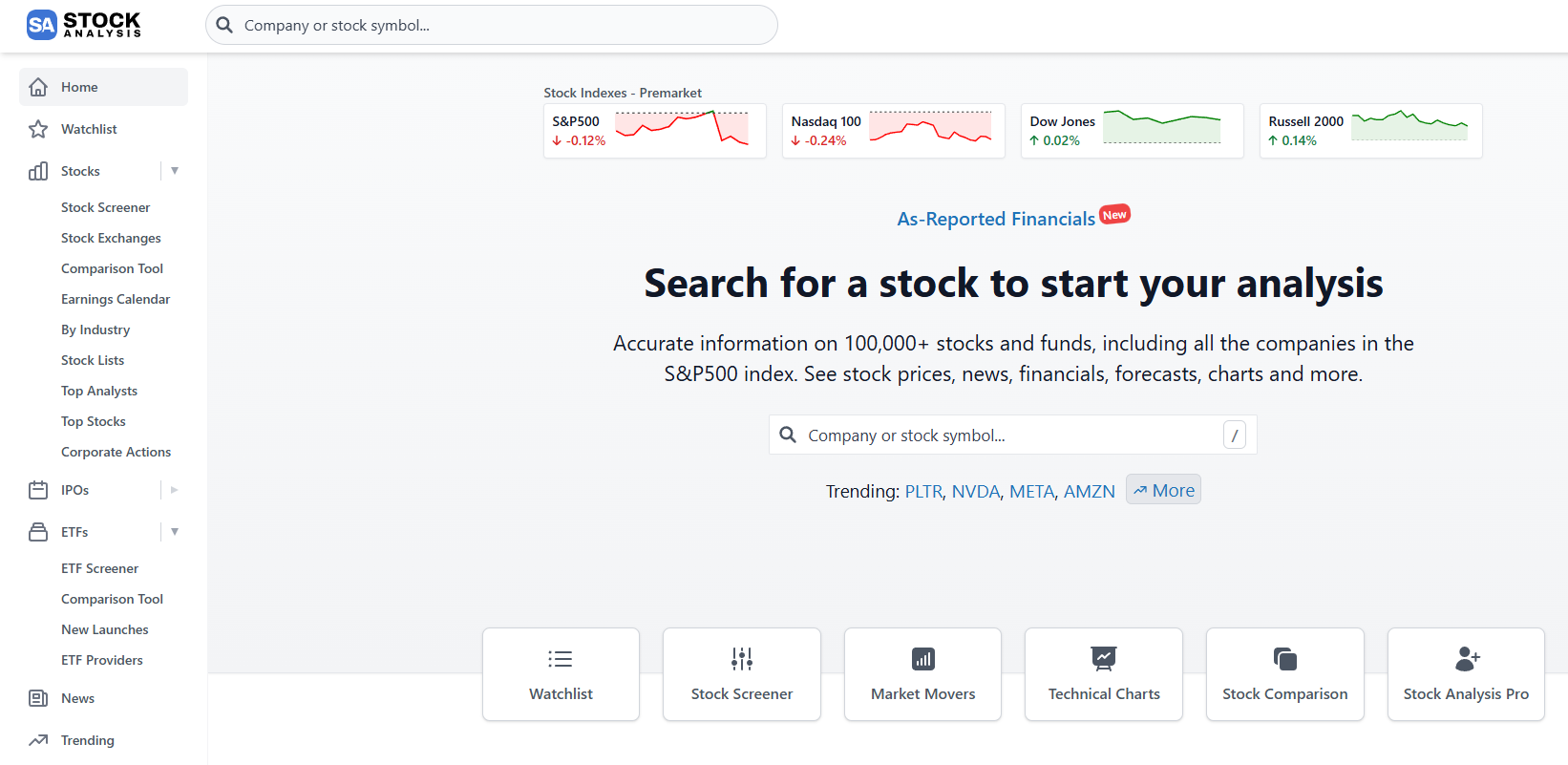
Task: Select the Technical Charts icon
Action: coord(1103,658)
